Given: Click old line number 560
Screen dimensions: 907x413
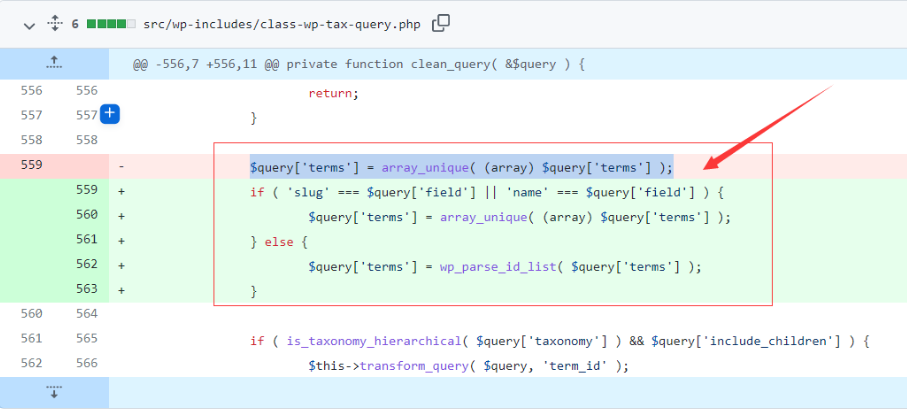Looking at the screenshot, I should click(x=31, y=314).
